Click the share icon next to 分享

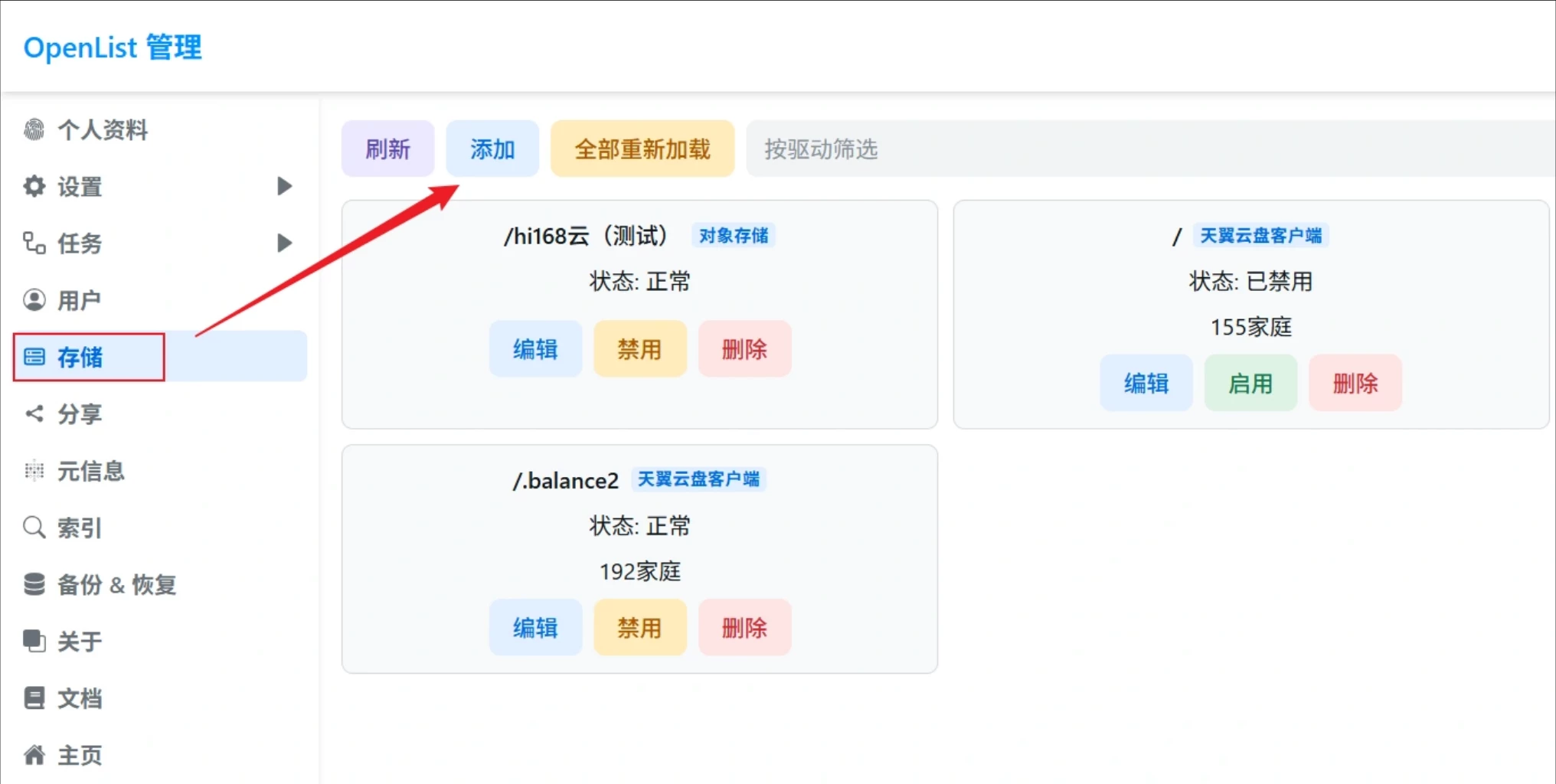[34, 413]
